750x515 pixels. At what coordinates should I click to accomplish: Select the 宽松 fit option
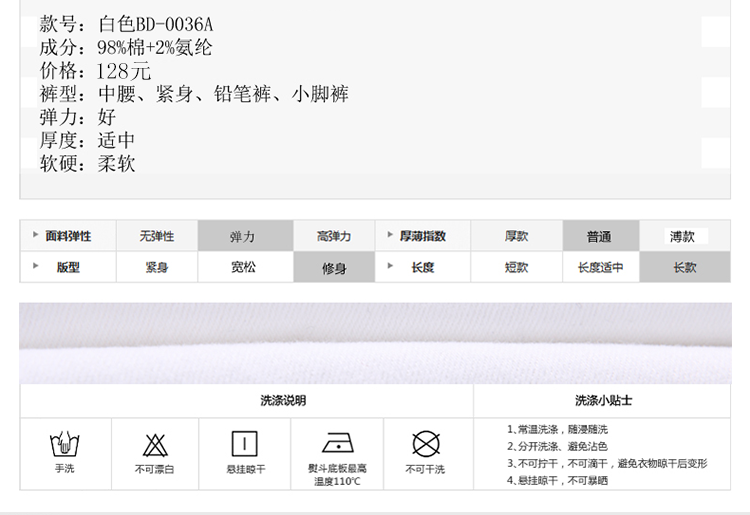coord(243,267)
